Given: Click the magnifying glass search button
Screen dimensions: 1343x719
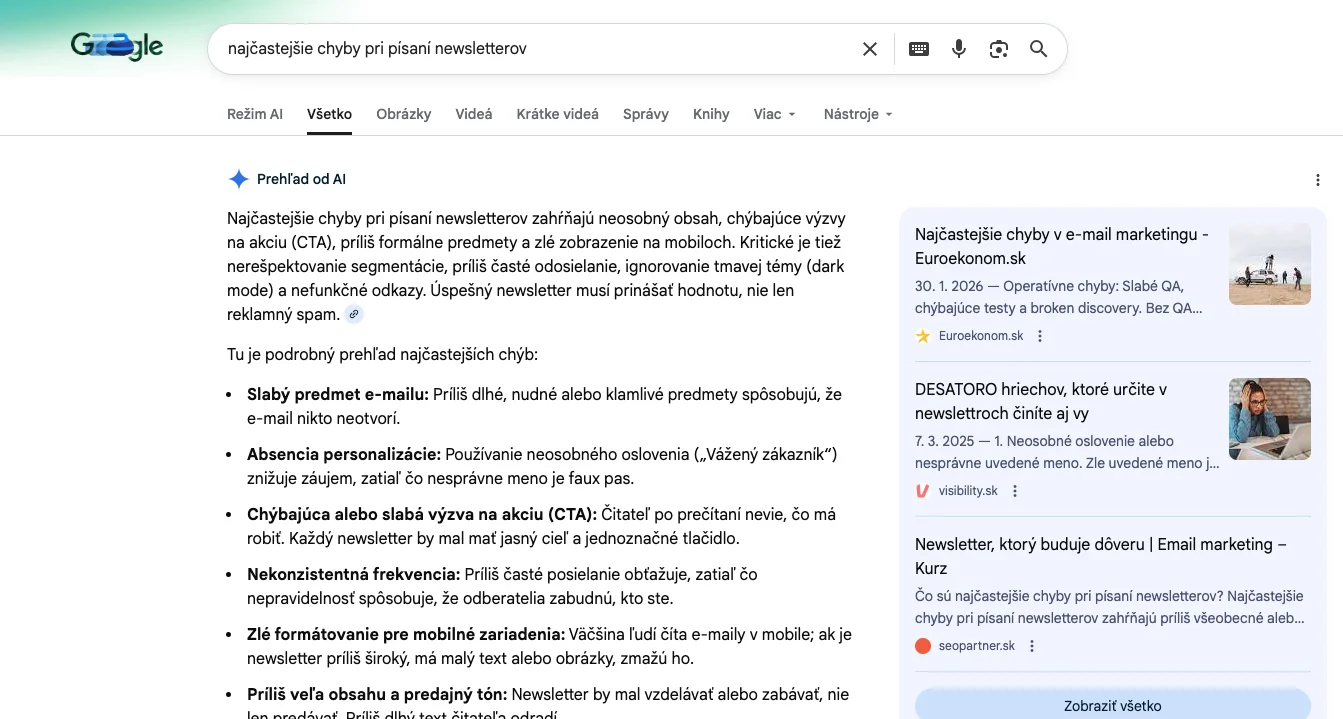Looking at the screenshot, I should [1038, 49].
